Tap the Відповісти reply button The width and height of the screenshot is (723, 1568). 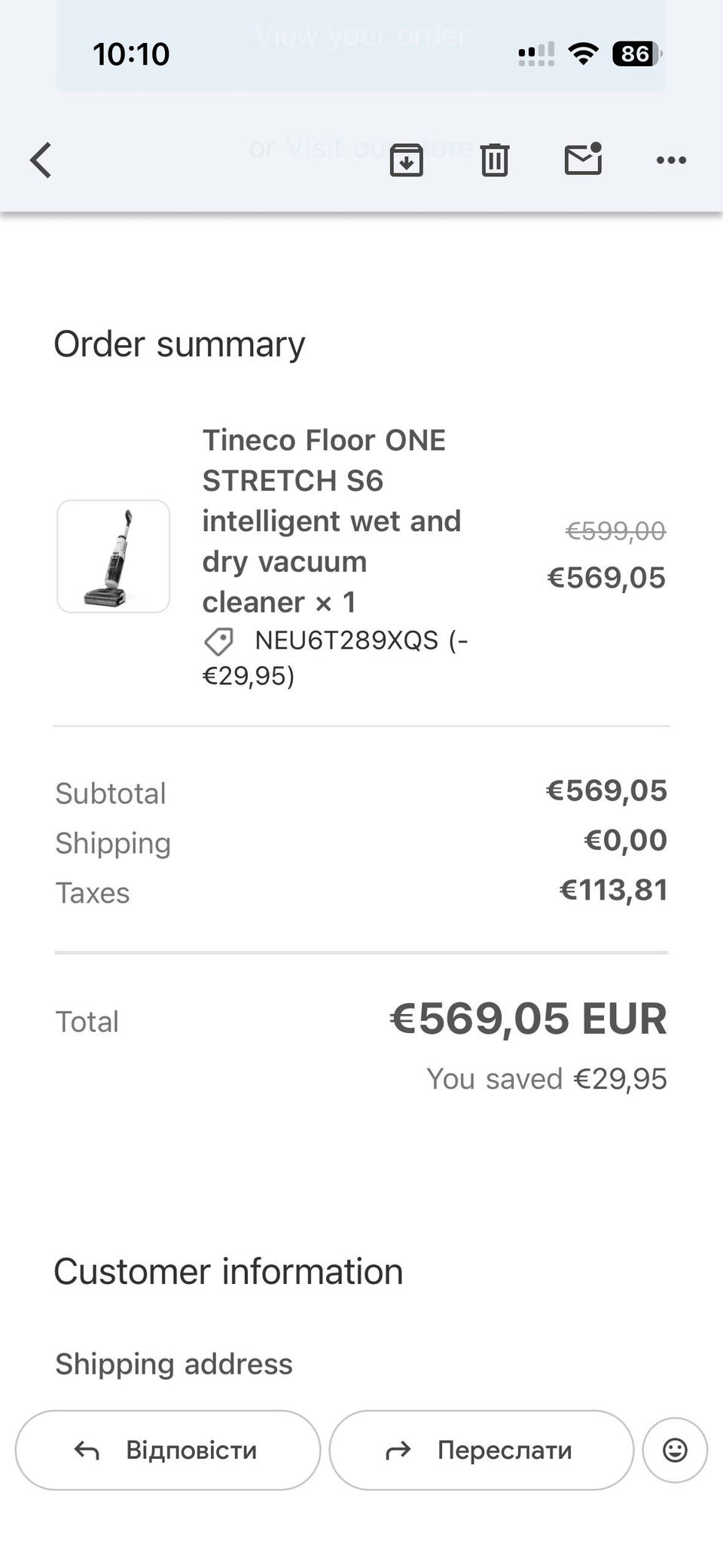click(168, 1450)
